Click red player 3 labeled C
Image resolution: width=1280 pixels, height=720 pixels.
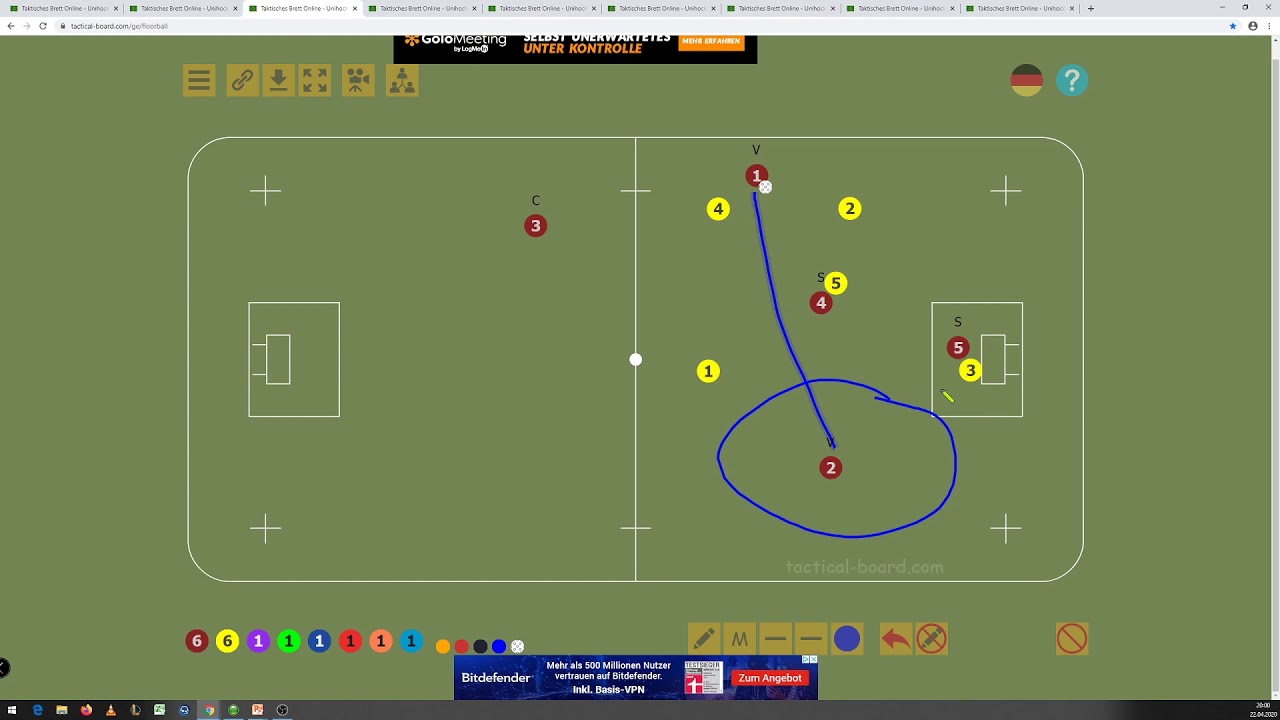tap(535, 226)
